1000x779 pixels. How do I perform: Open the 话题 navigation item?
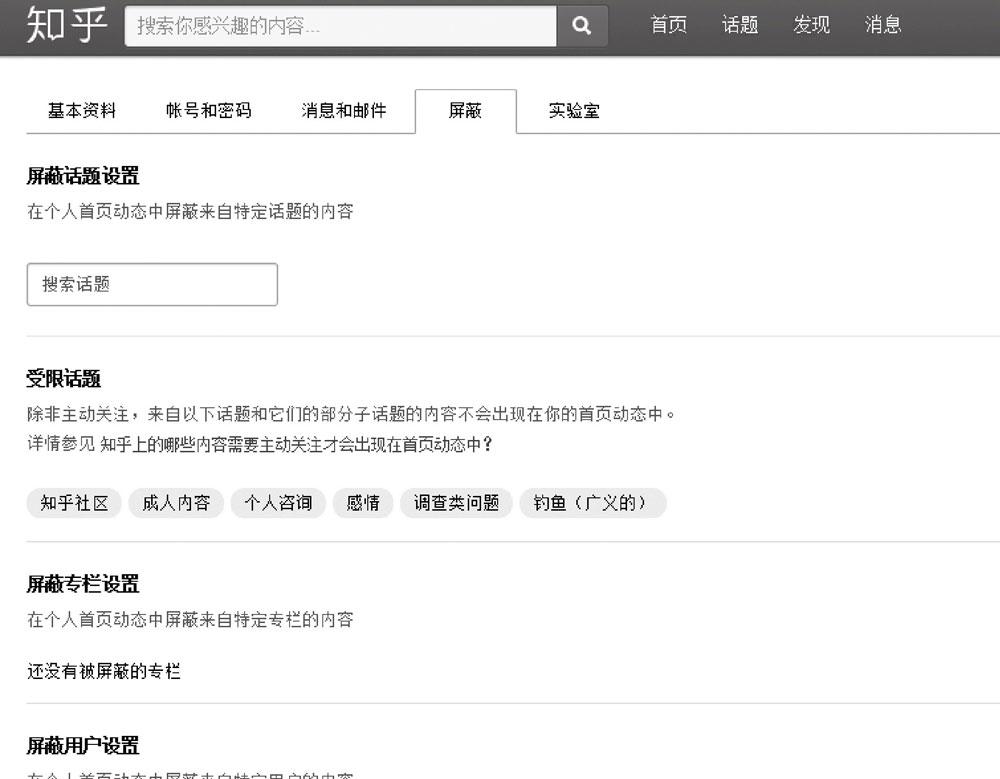pos(740,25)
